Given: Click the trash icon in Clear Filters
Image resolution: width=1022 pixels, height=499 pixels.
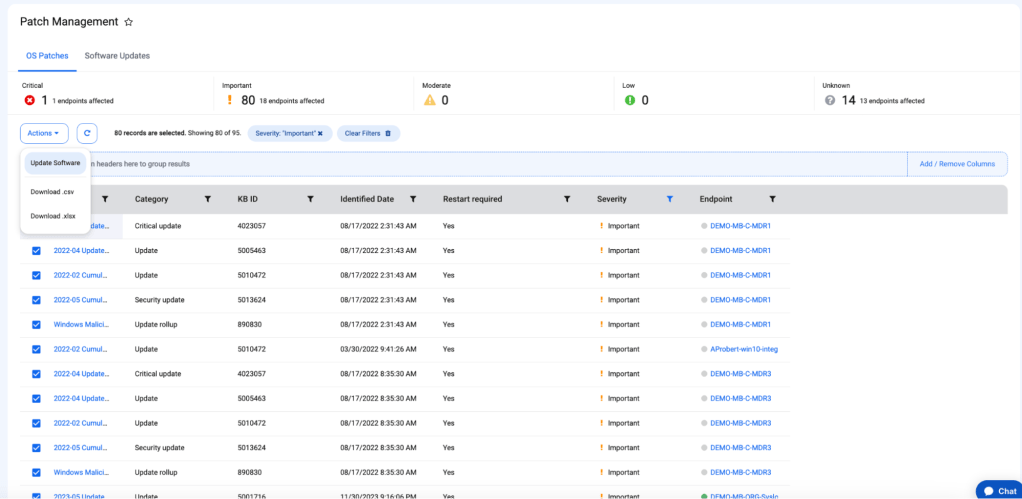Looking at the screenshot, I should [388, 133].
